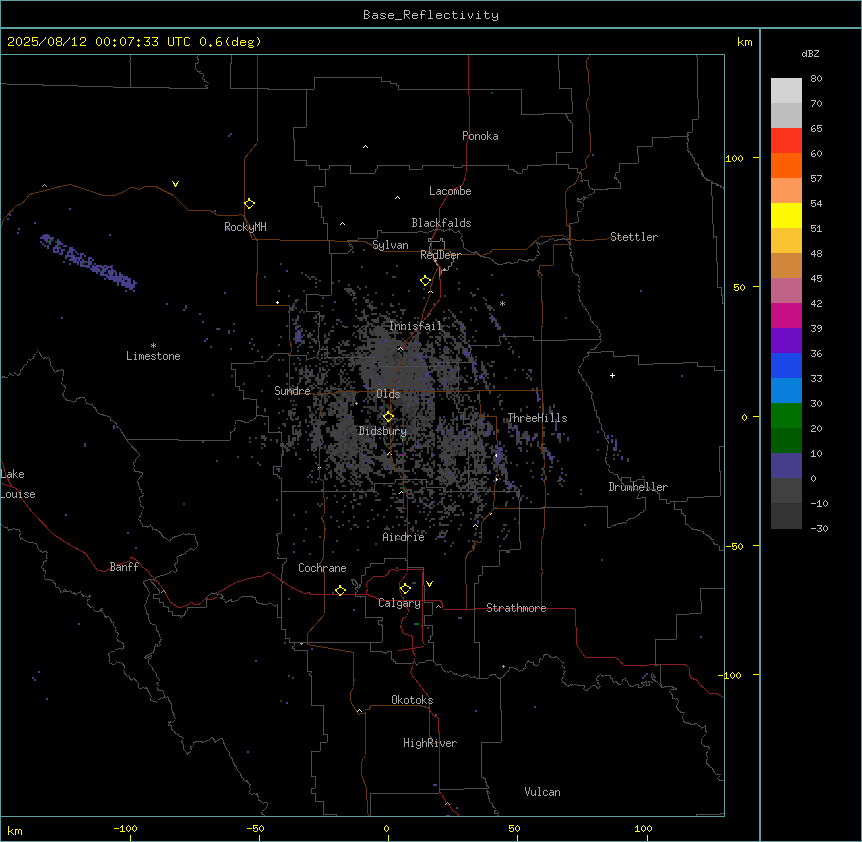Click the purple reflectivity streak northwest of Limestone
862x842 pixels.
tap(88, 262)
